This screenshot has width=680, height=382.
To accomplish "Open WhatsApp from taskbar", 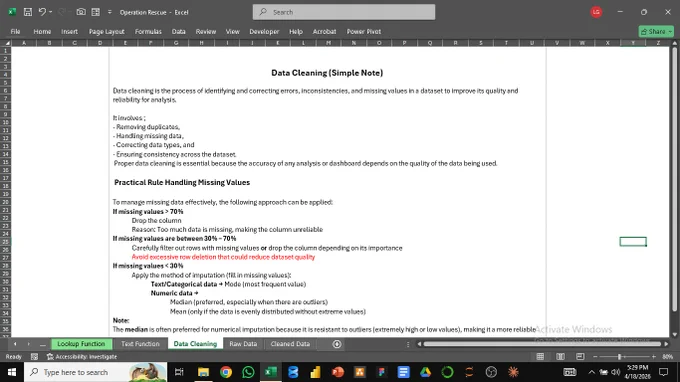I will 248,372.
